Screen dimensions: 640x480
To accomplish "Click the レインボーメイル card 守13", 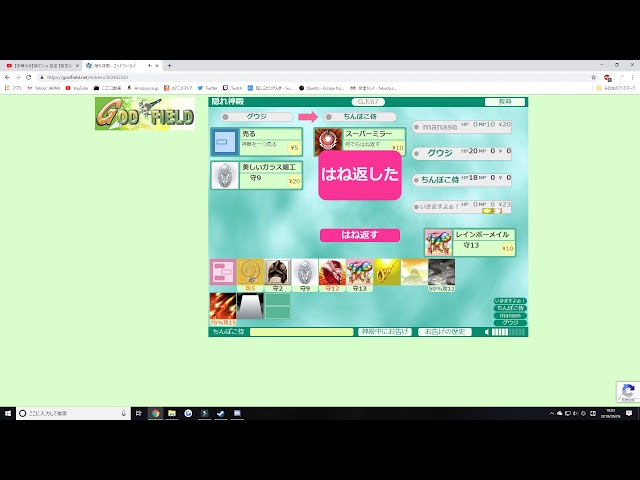I will 470,242.
